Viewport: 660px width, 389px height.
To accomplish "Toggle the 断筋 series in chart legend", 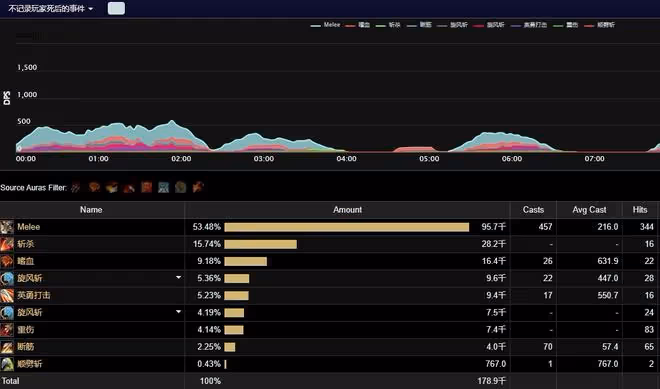I will [x=419, y=25].
